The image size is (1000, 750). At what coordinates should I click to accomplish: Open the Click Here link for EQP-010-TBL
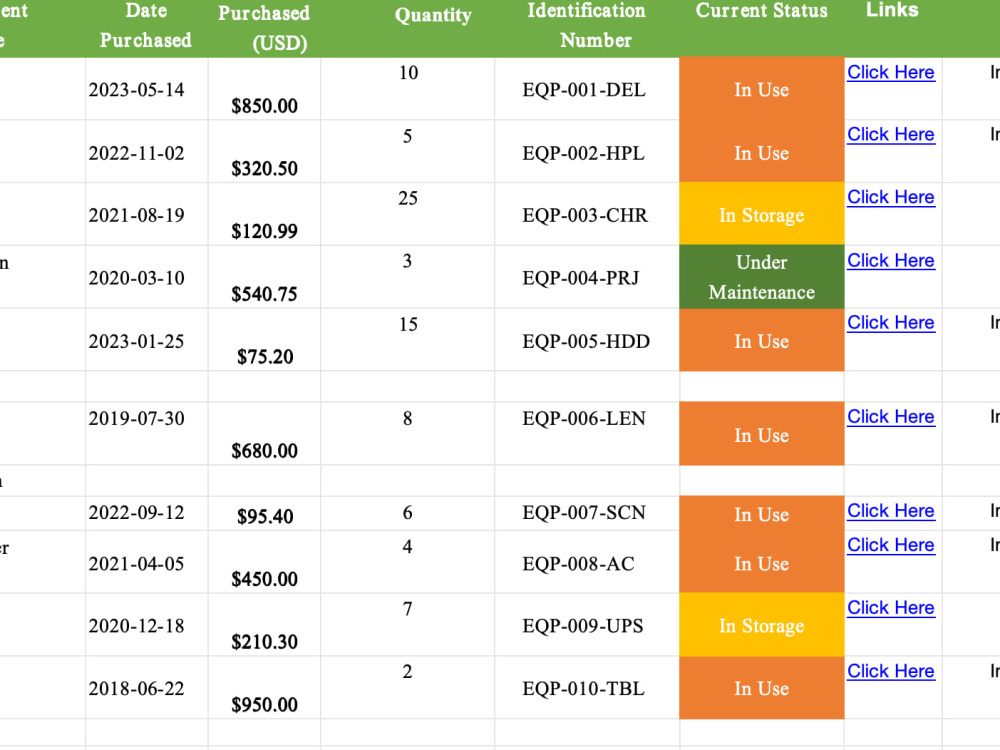coord(890,671)
